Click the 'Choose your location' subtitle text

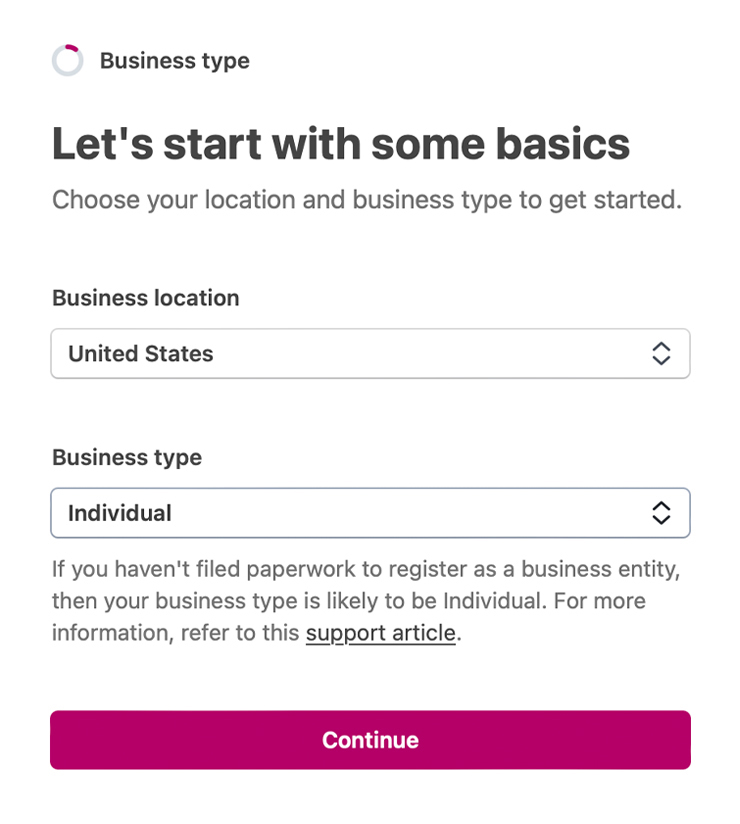point(366,199)
